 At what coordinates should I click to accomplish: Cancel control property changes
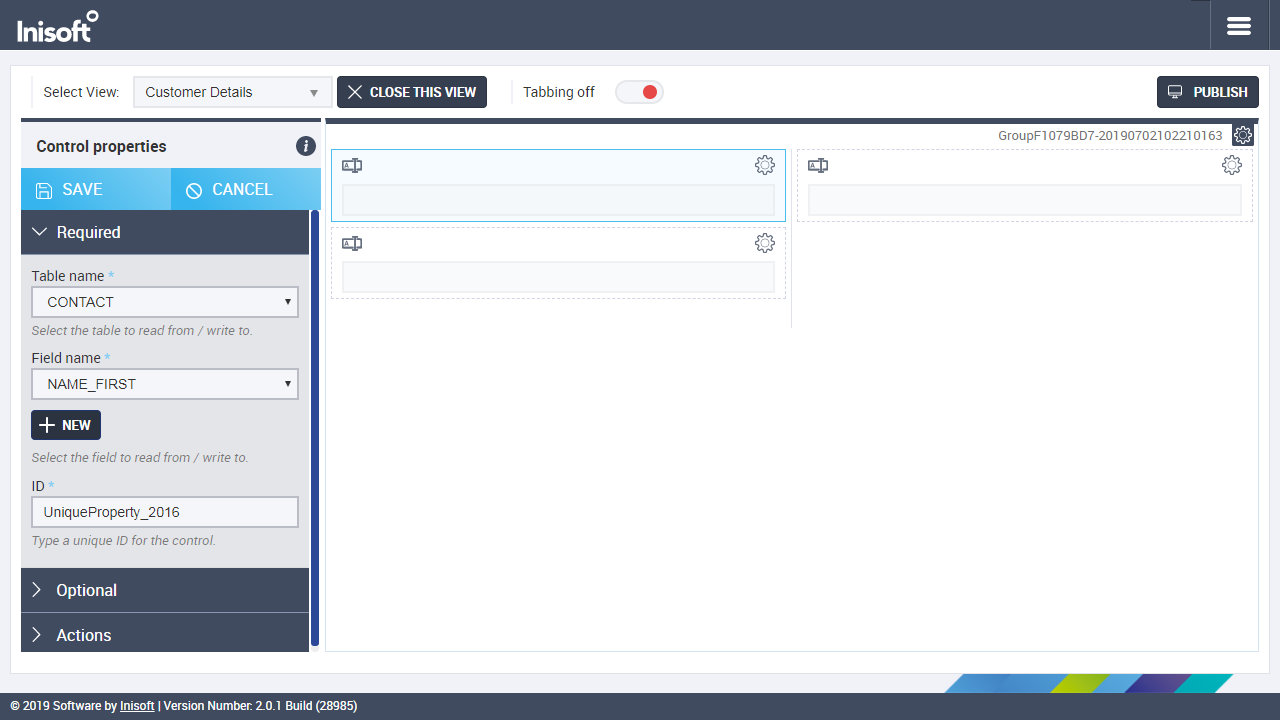click(x=246, y=189)
